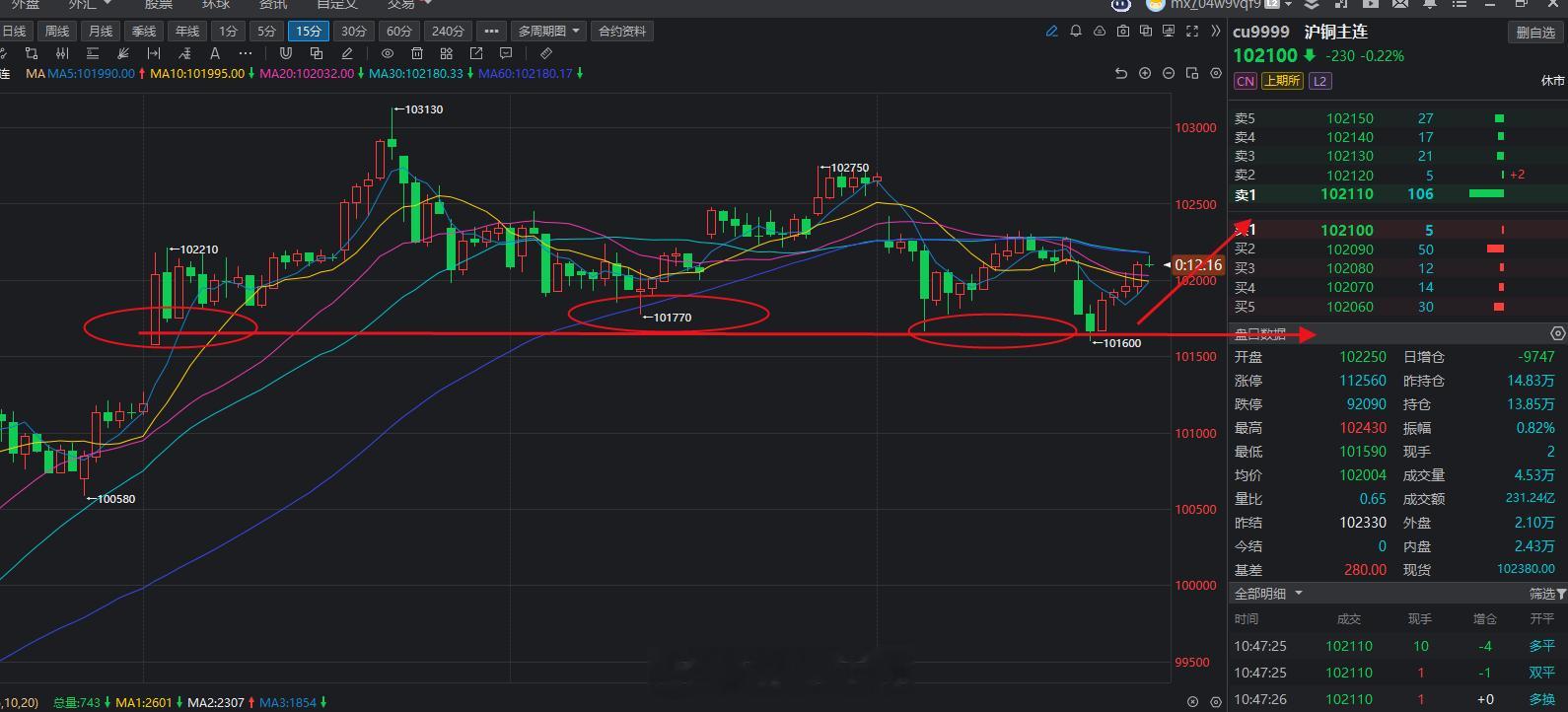Expand the chart toolbar double-chevron
1568x712 pixels.
click(1215, 32)
